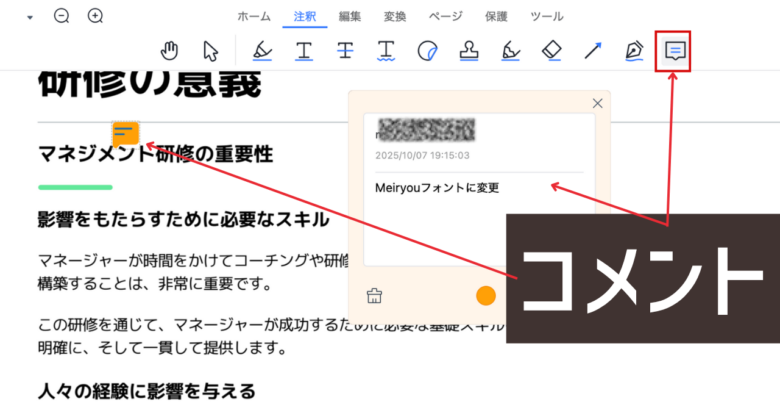This screenshot has height=410, width=780.
Task: Pick the Pen drawing tool
Action: pyautogui.click(x=634, y=50)
